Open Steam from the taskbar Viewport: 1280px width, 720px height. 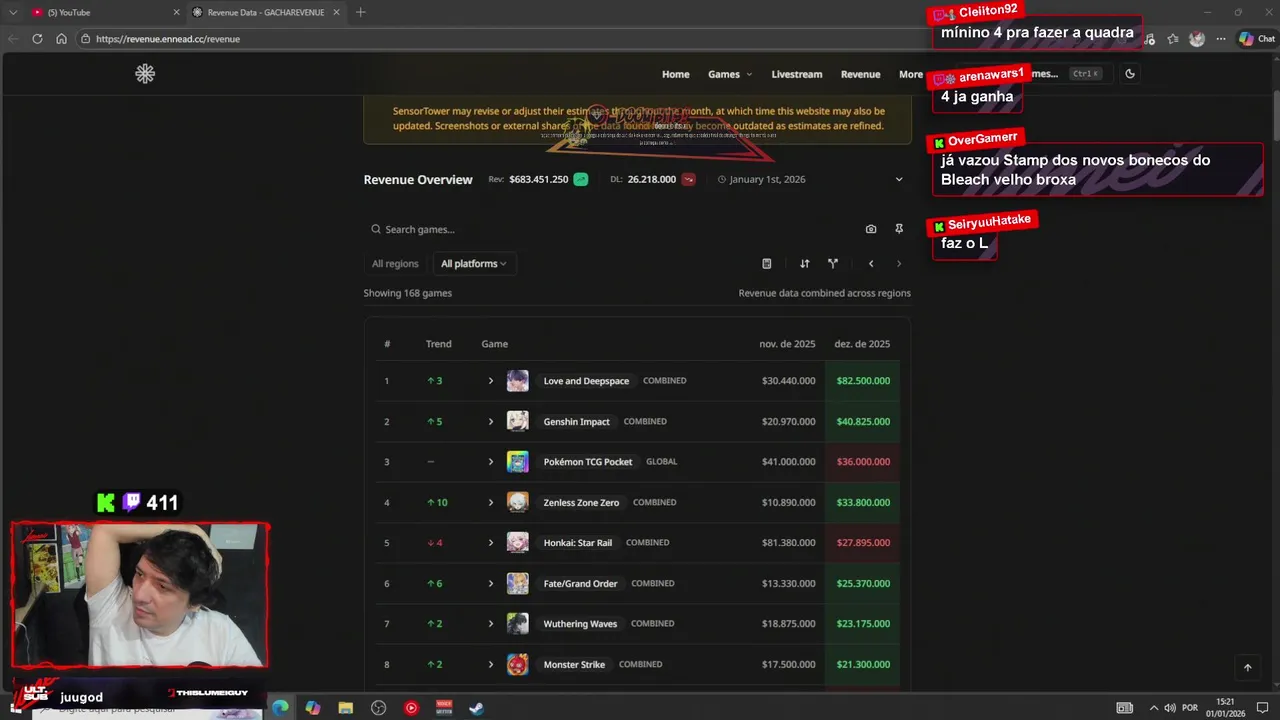477,708
